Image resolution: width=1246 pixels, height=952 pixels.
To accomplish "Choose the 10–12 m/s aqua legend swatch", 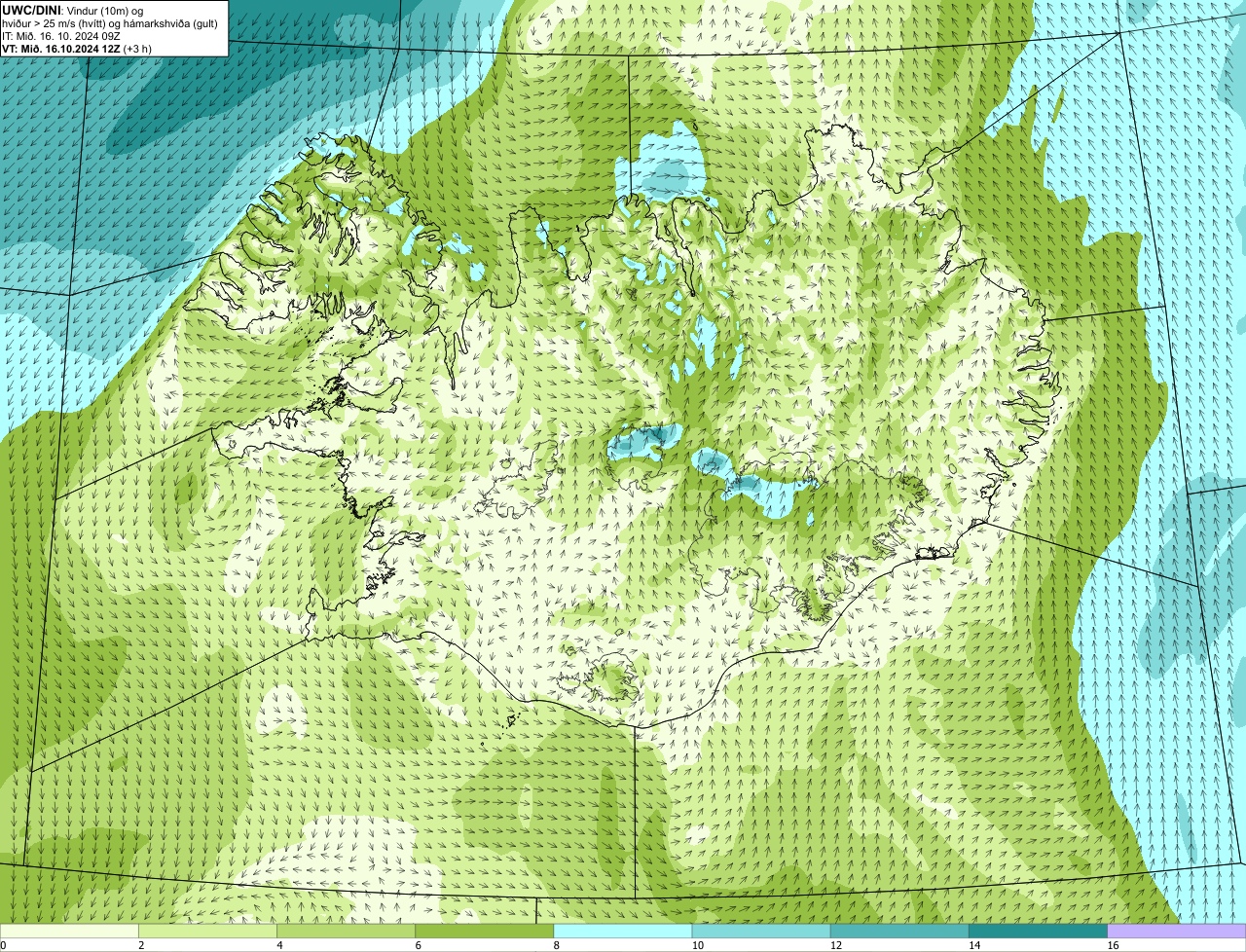I will [x=761, y=932].
